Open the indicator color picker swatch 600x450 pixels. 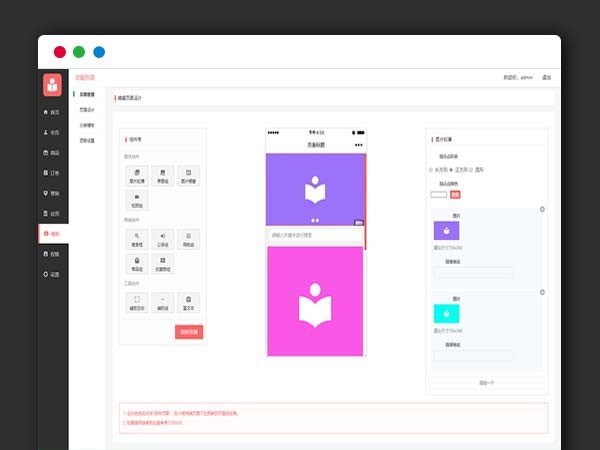(x=439, y=194)
